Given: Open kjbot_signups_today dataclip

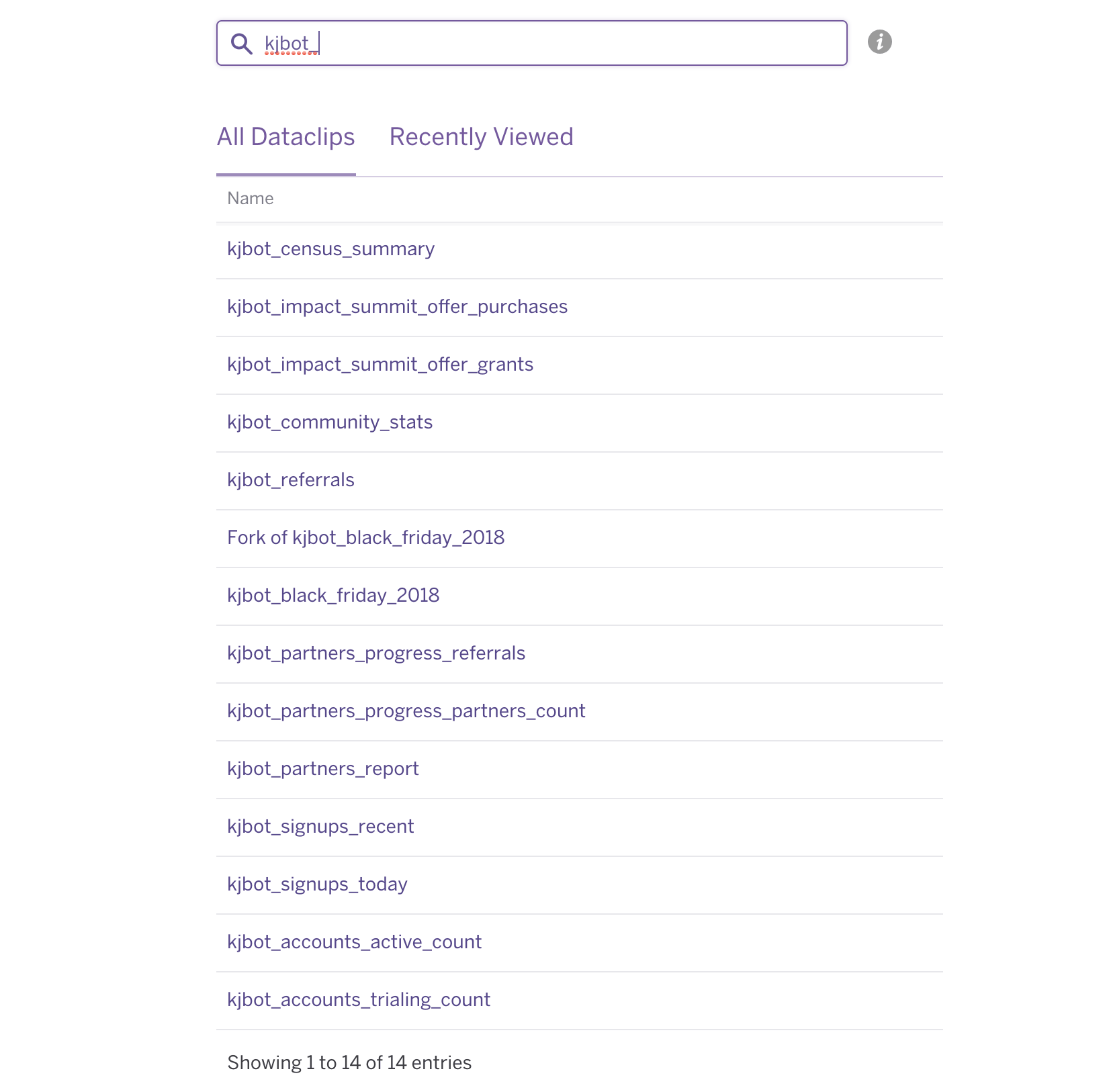Looking at the screenshot, I should pyautogui.click(x=317, y=884).
